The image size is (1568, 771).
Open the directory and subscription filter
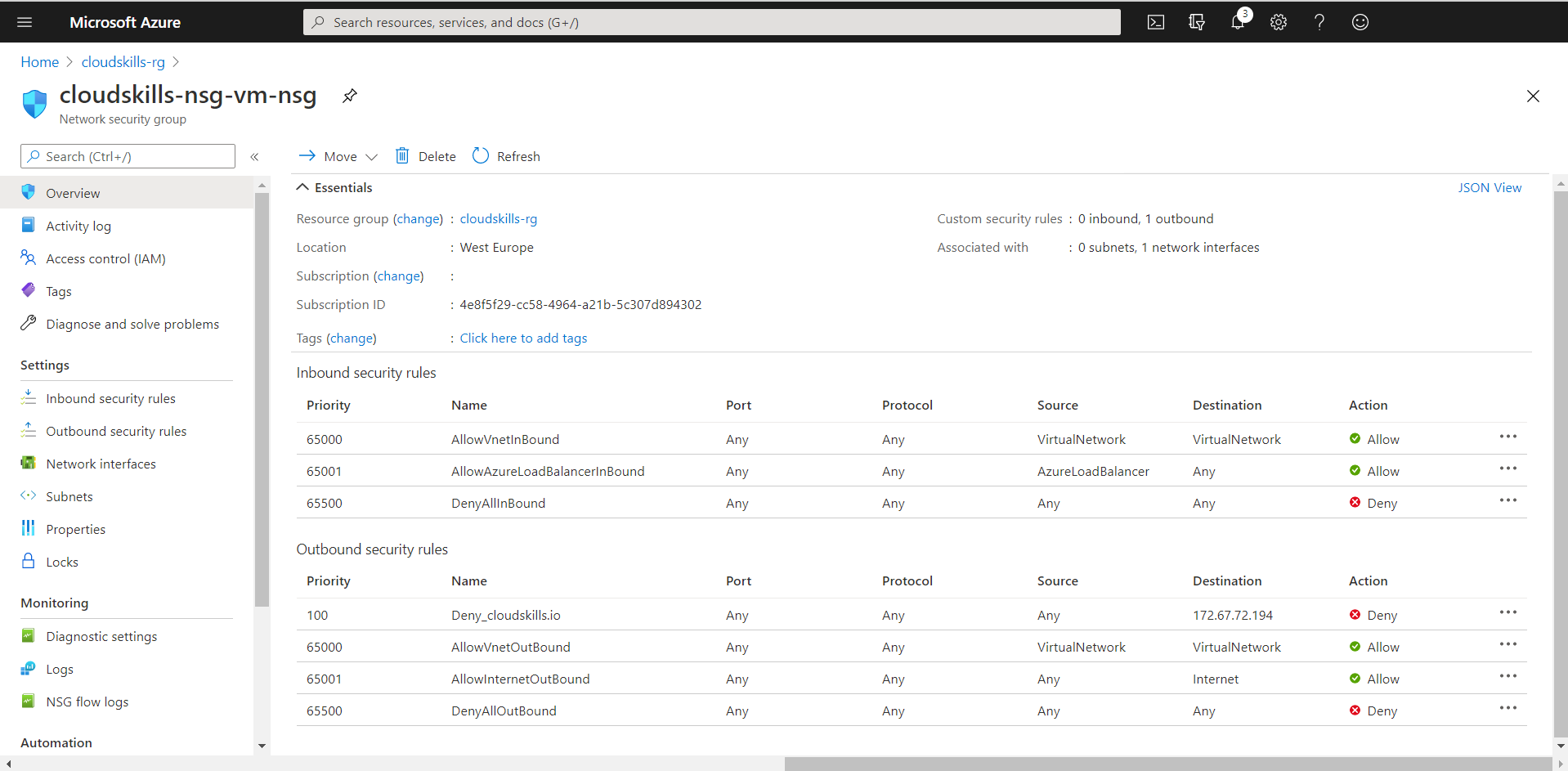(1197, 22)
